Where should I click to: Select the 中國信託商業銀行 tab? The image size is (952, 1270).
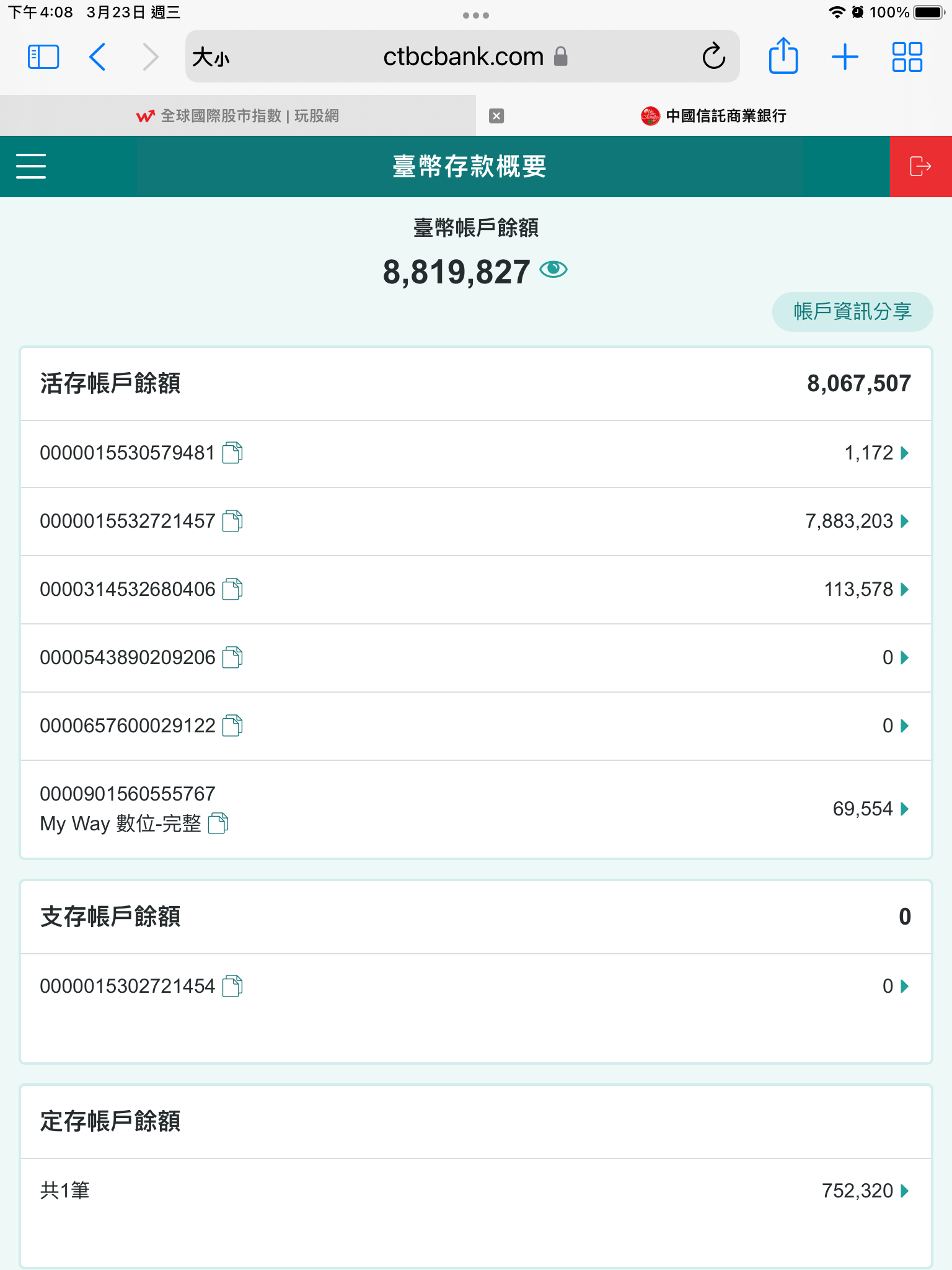coord(713,116)
